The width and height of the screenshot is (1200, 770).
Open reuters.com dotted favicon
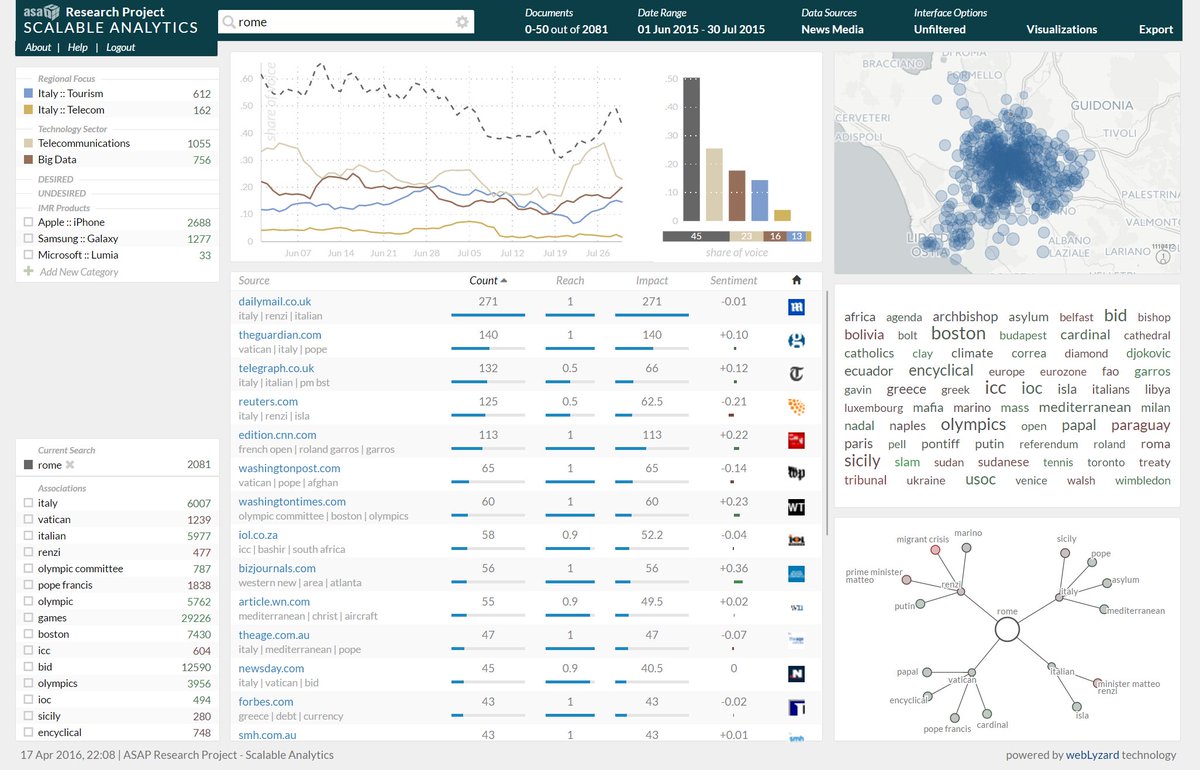(x=796, y=408)
